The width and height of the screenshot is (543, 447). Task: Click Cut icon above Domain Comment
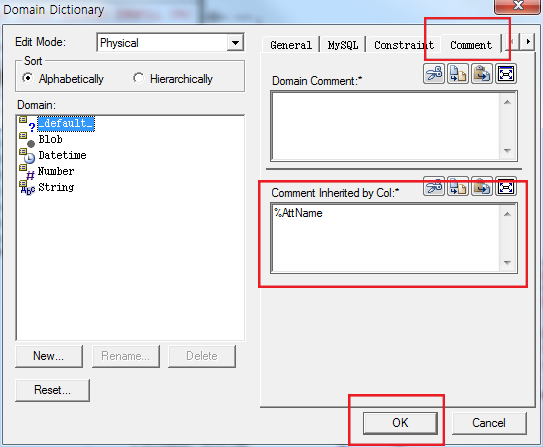pyautogui.click(x=434, y=74)
